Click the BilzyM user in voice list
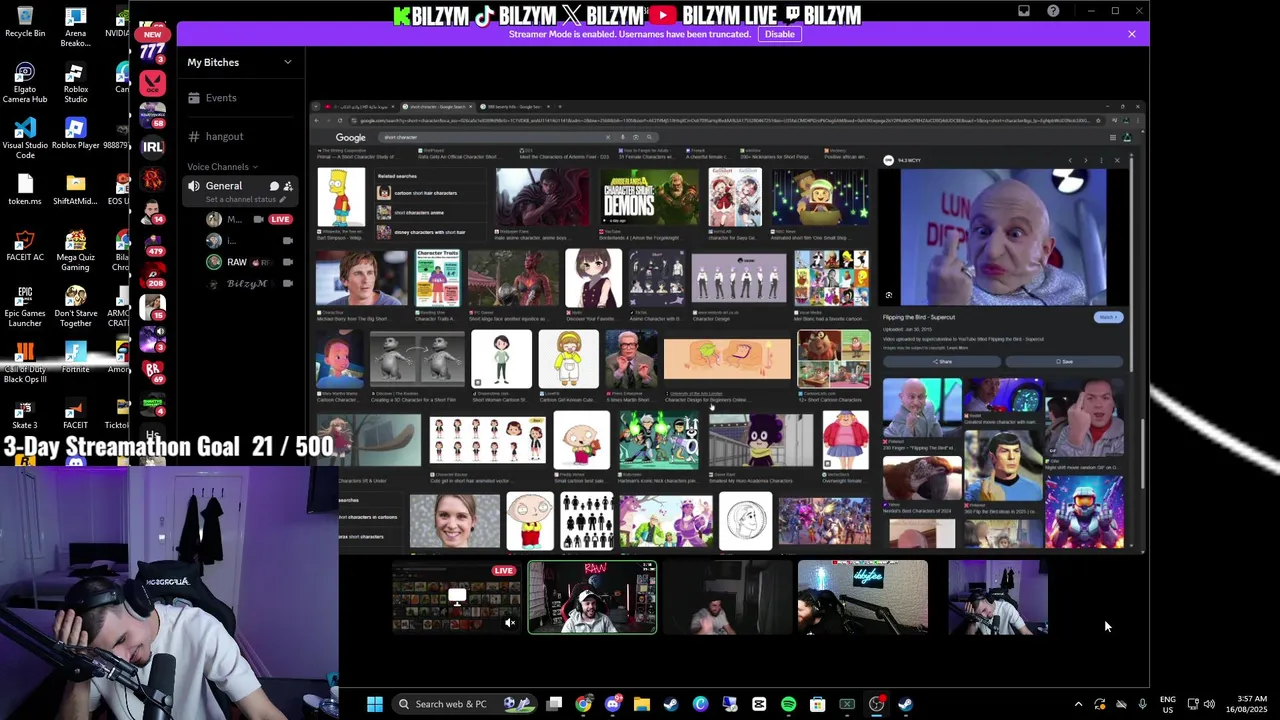This screenshot has height=720, width=1280. [250, 284]
